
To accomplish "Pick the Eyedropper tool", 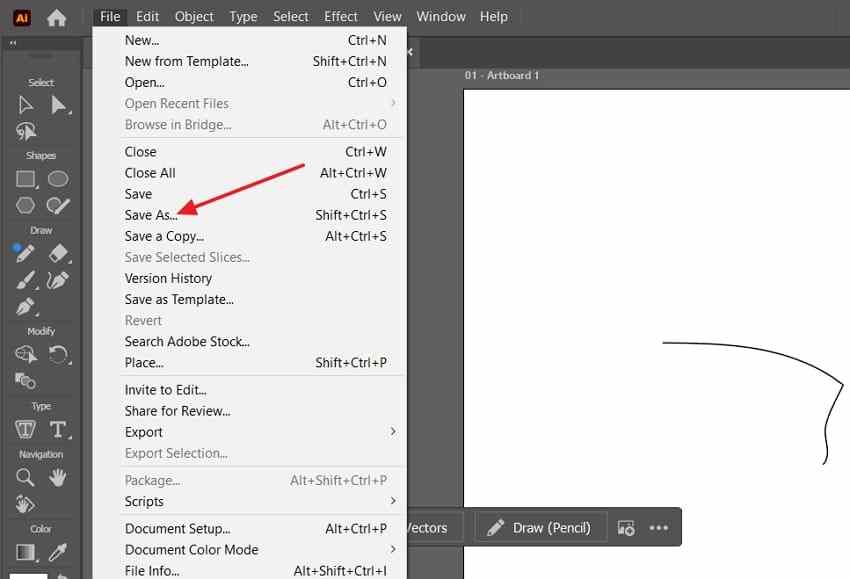I will [x=58, y=552].
